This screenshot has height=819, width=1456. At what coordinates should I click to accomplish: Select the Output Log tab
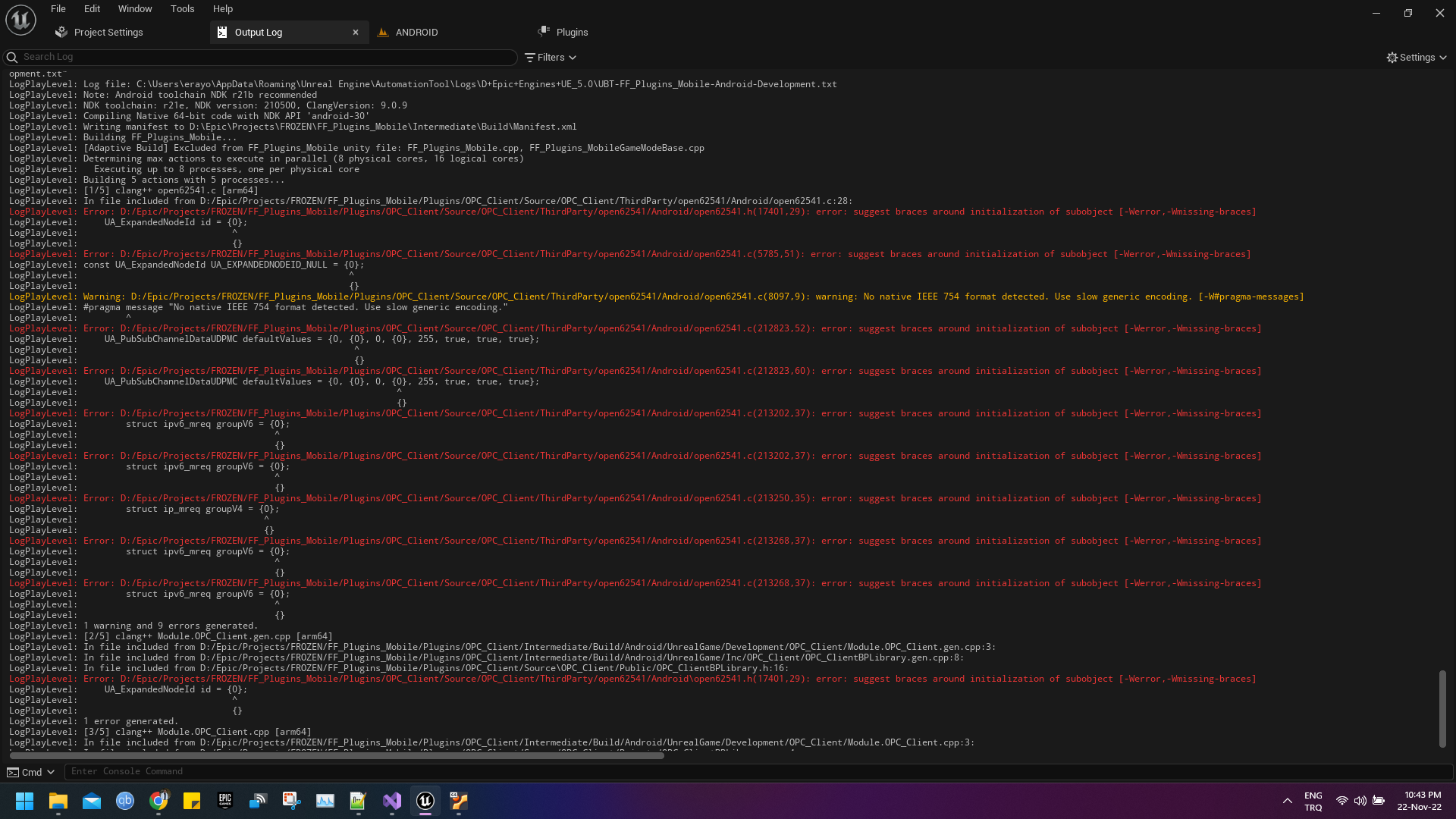pyautogui.click(x=258, y=32)
